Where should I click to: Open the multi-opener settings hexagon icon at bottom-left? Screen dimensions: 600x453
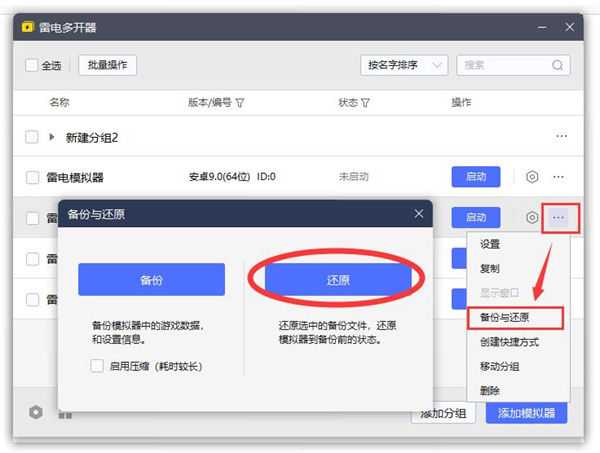pos(36,412)
